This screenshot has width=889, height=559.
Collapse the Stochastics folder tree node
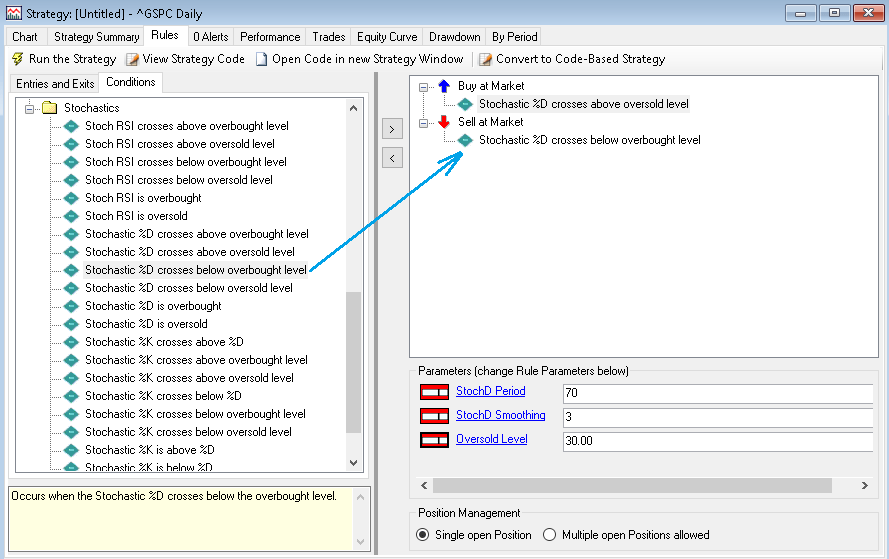30,108
